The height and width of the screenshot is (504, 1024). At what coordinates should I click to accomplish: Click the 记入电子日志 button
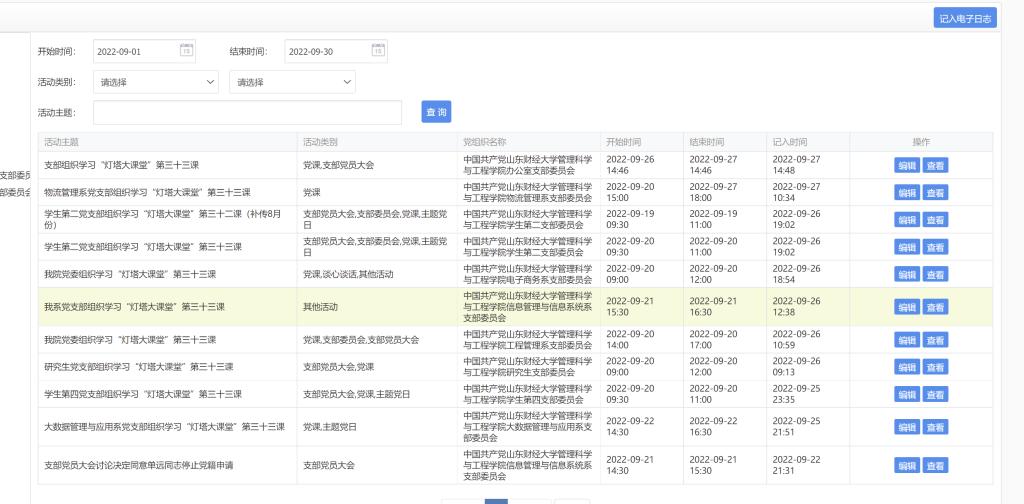(x=966, y=18)
